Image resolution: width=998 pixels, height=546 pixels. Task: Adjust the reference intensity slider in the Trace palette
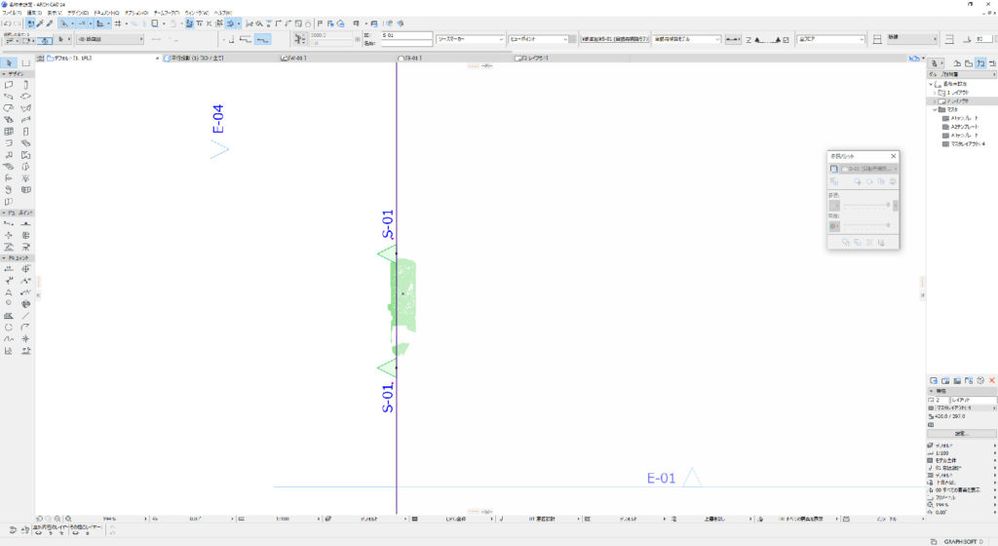tap(866, 205)
